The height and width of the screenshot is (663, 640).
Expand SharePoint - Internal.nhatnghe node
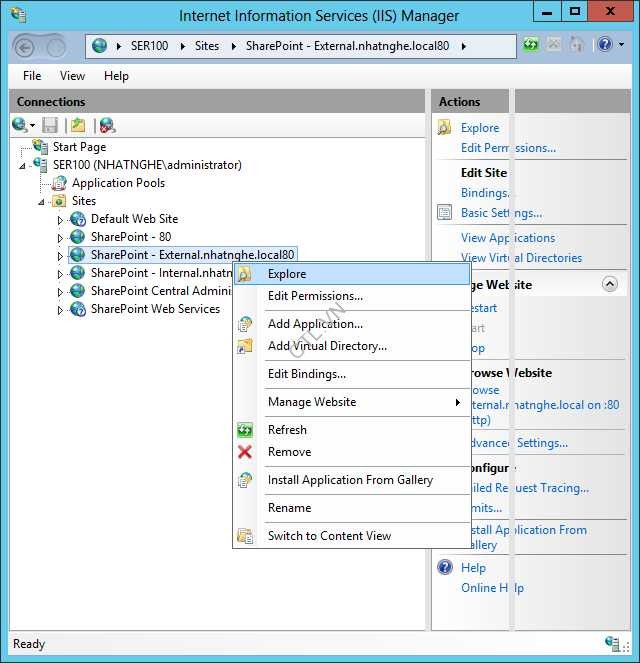click(x=60, y=274)
